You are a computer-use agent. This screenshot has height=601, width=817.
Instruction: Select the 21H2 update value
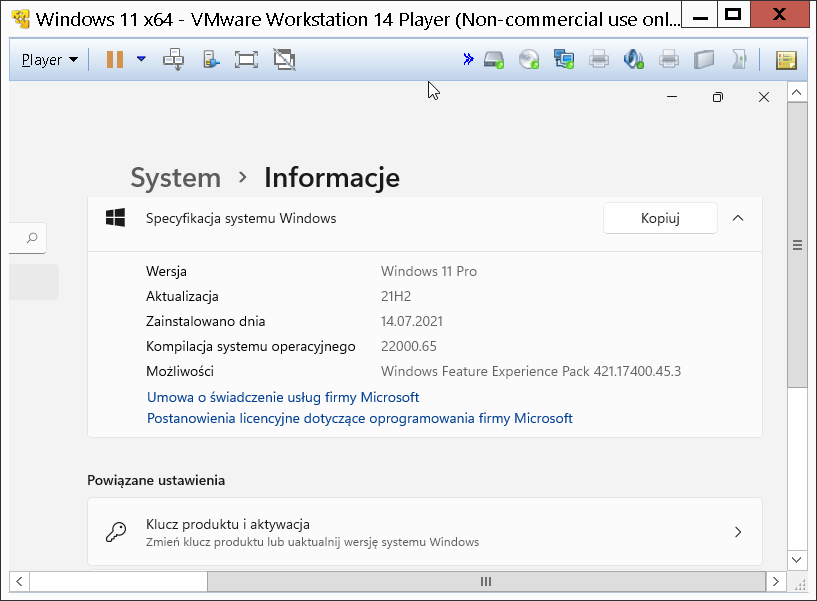tap(396, 296)
